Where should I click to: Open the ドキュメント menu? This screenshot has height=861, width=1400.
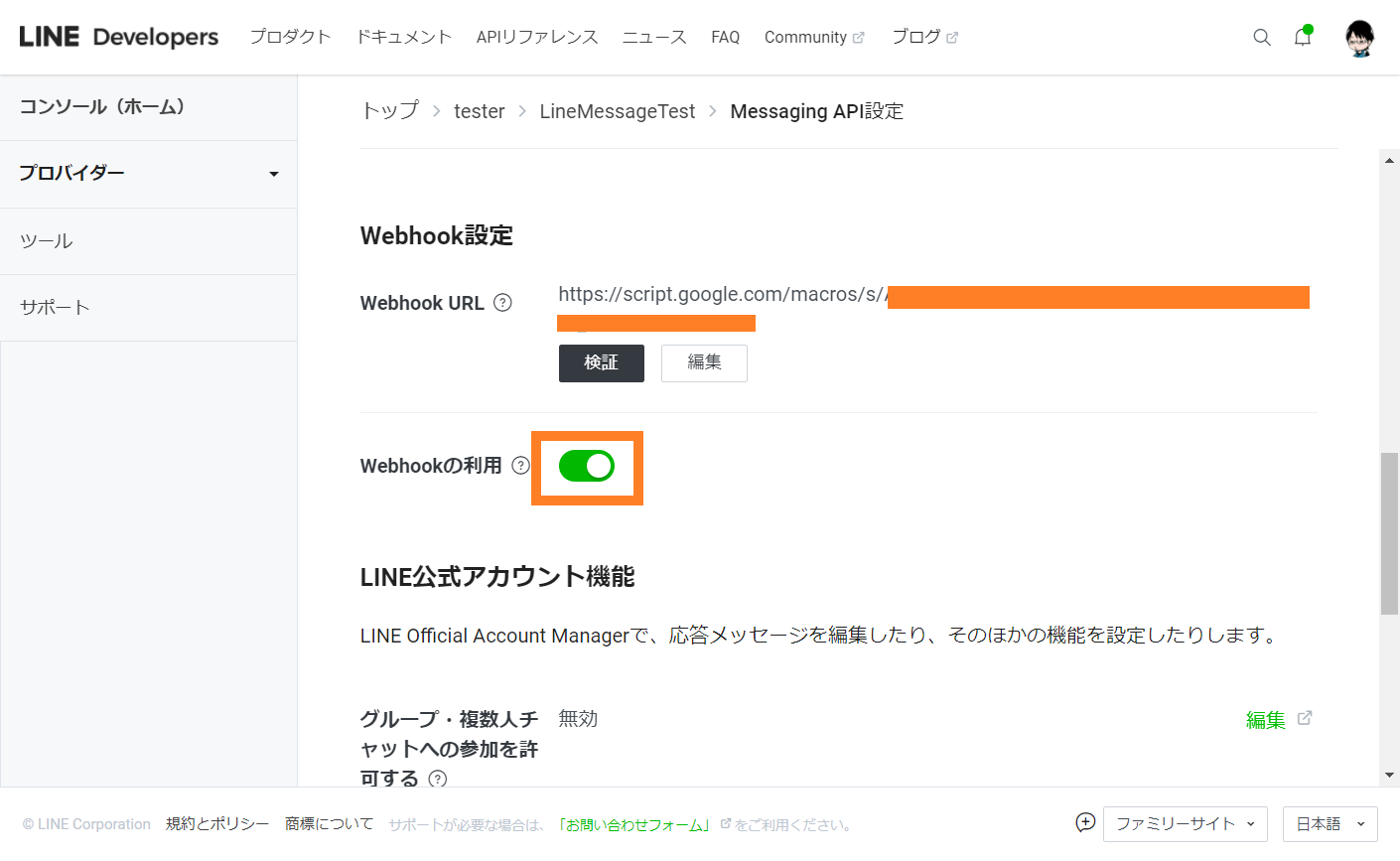pos(404,37)
